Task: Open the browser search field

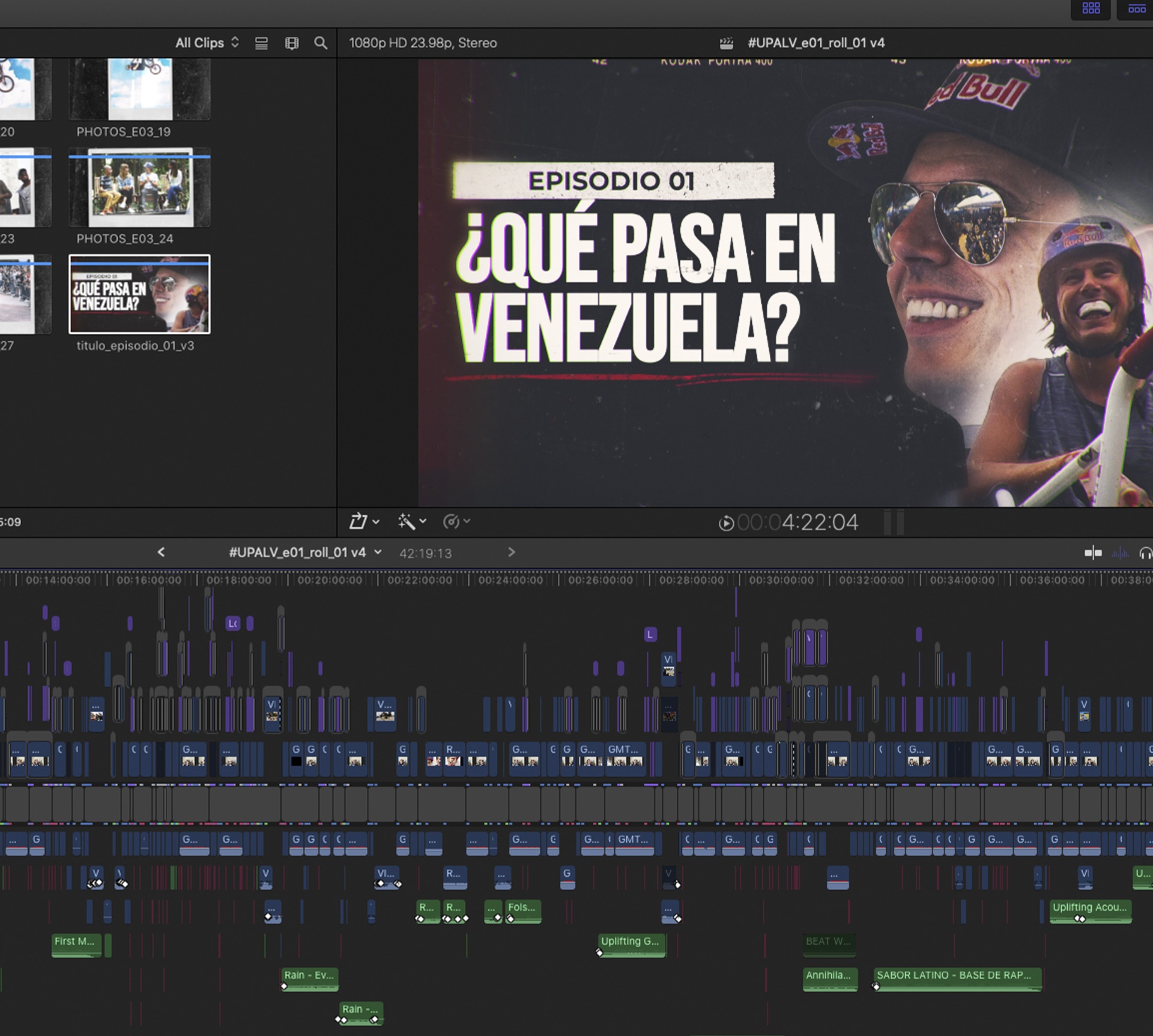Action: pyautogui.click(x=321, y=43)
